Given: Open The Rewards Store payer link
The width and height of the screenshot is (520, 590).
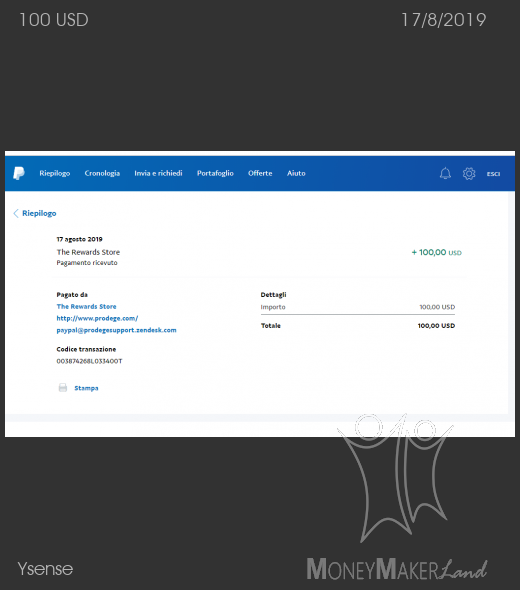Looking at the screenshot, I should (x=86, y=306).
